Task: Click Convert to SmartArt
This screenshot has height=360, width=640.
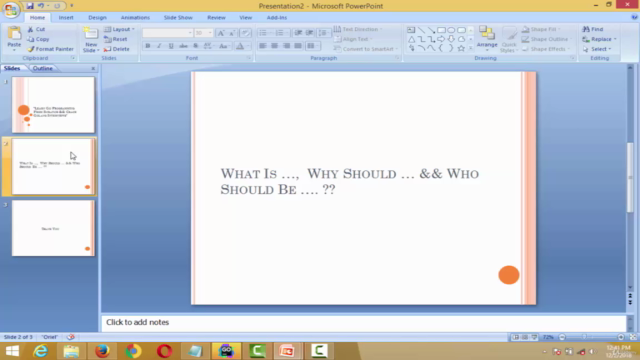Action: pyautogui.click(x=365, y=49)
